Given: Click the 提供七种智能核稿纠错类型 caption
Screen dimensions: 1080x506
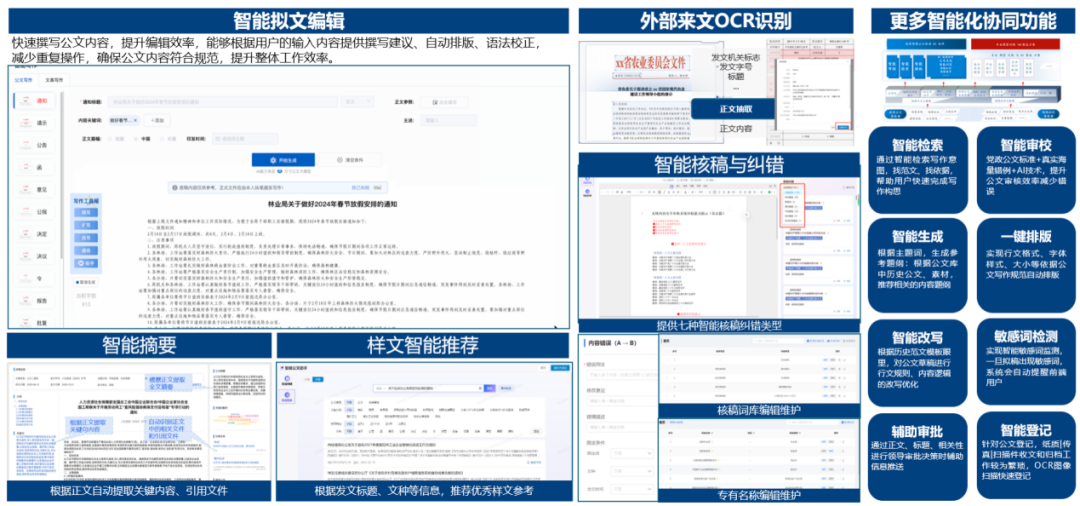Looking at the screenshot, I should (x=719, y=326).
